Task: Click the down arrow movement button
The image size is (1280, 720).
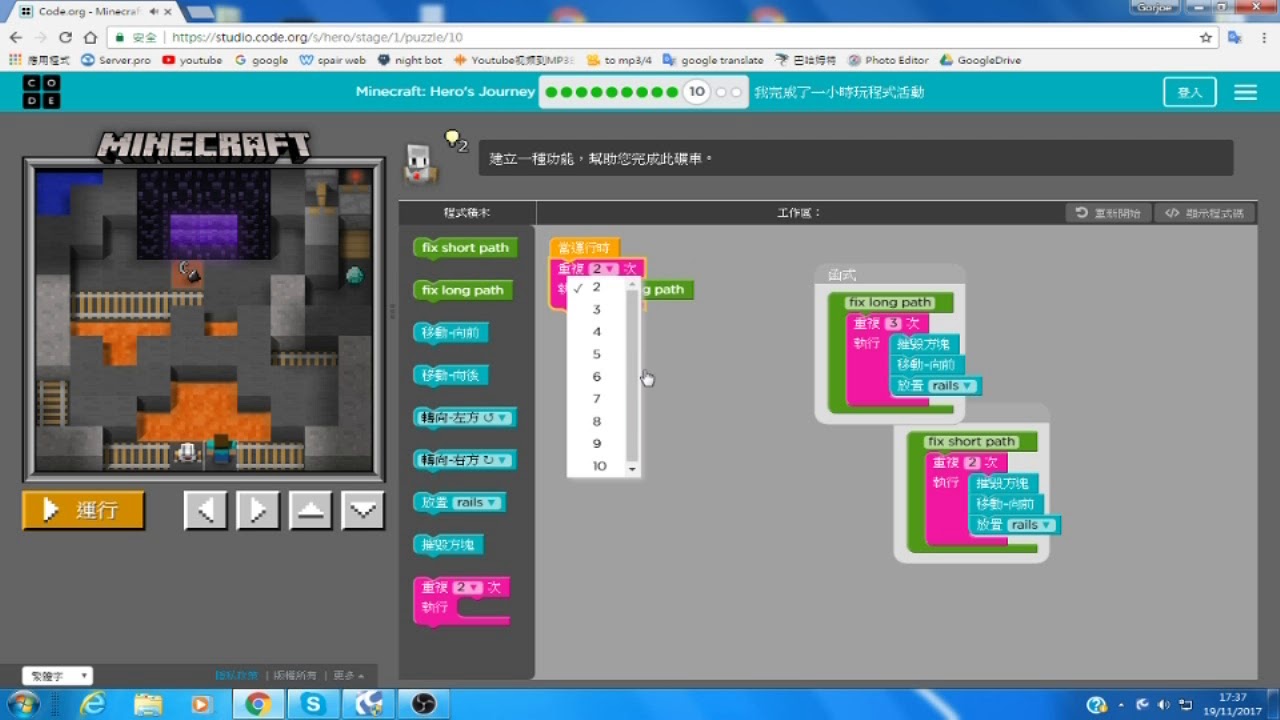Action: [x=363, y=510]
